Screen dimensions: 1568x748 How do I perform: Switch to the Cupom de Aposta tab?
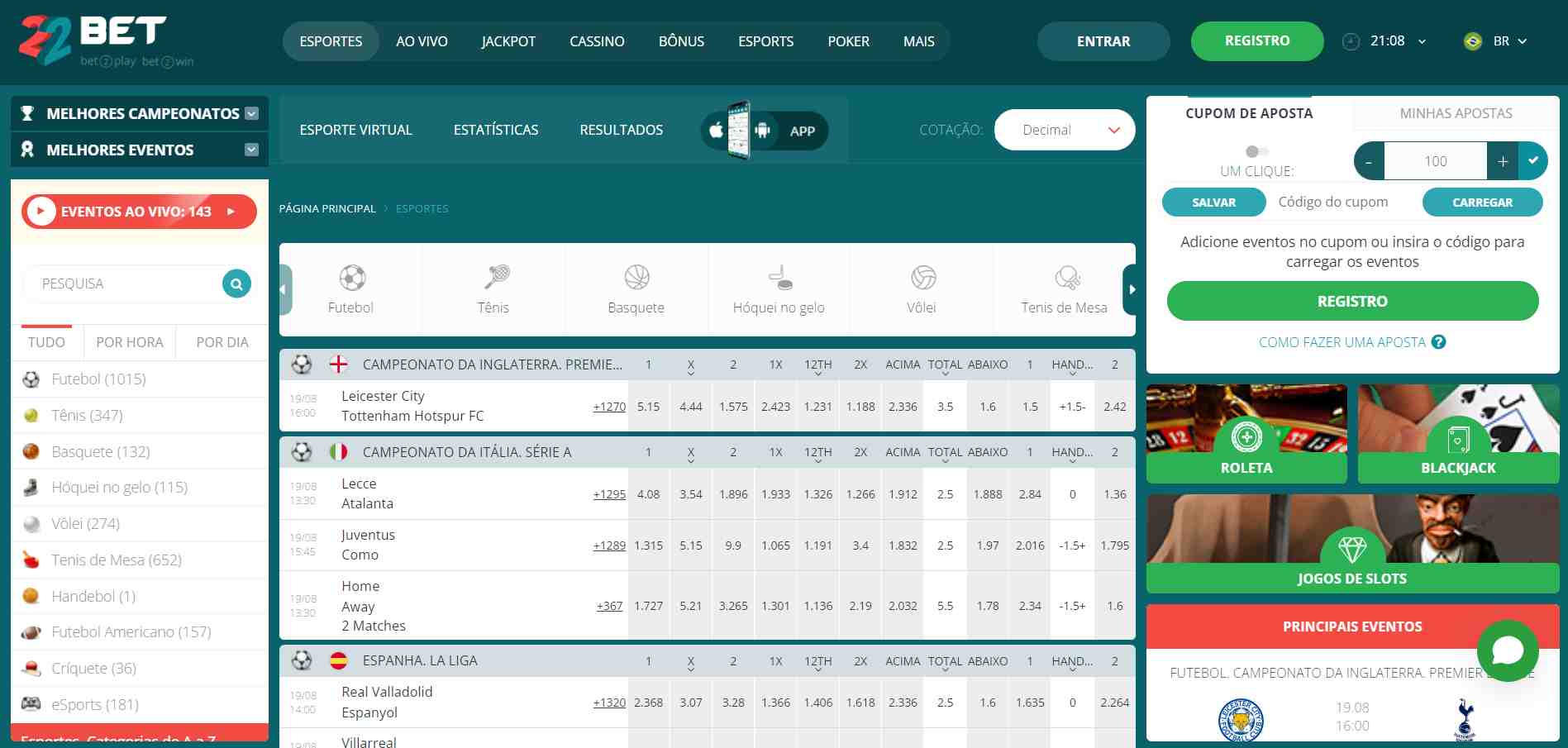tap(1249, 113)
